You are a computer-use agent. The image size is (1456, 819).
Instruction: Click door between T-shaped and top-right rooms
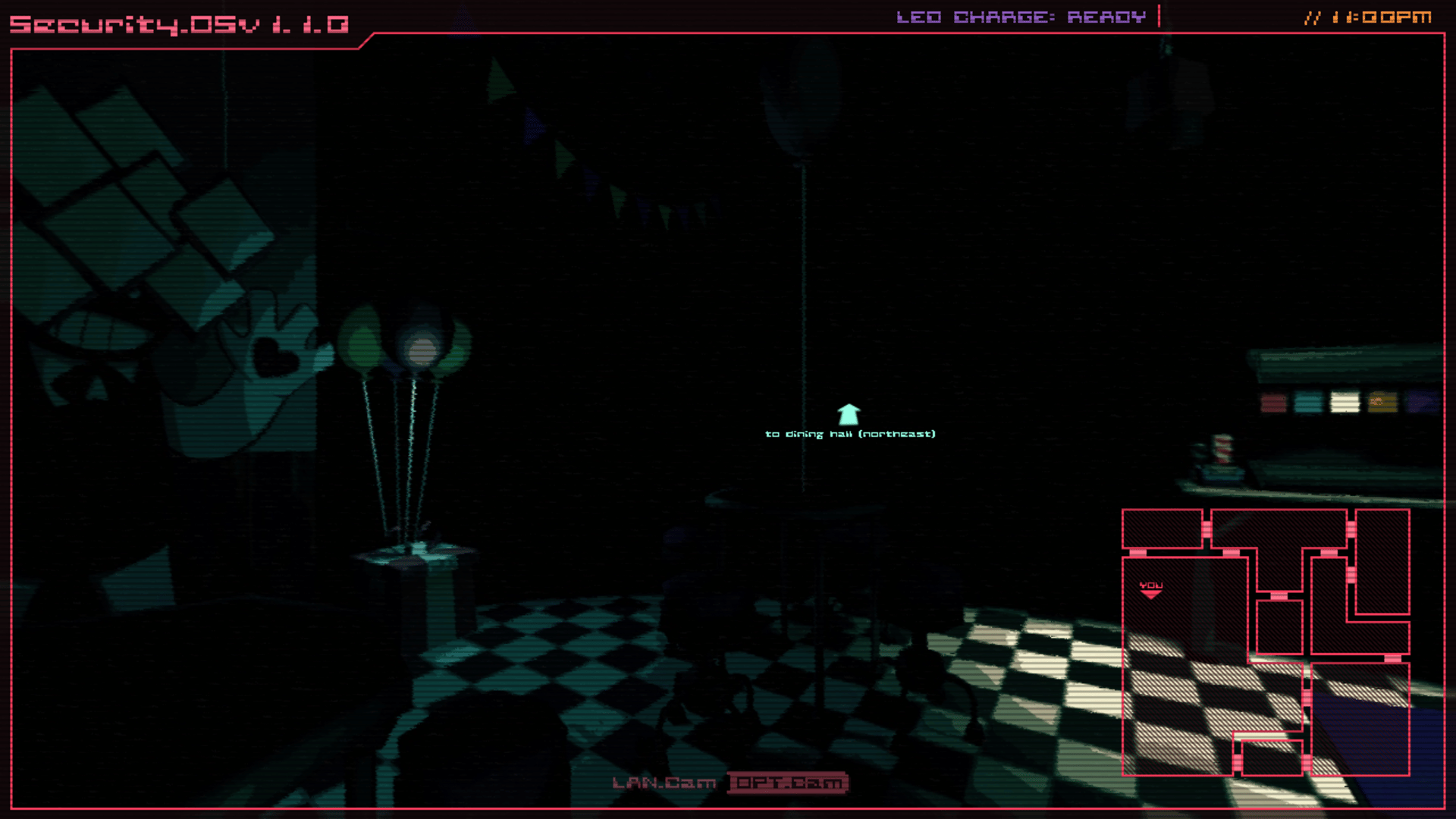pos(1351,529)
